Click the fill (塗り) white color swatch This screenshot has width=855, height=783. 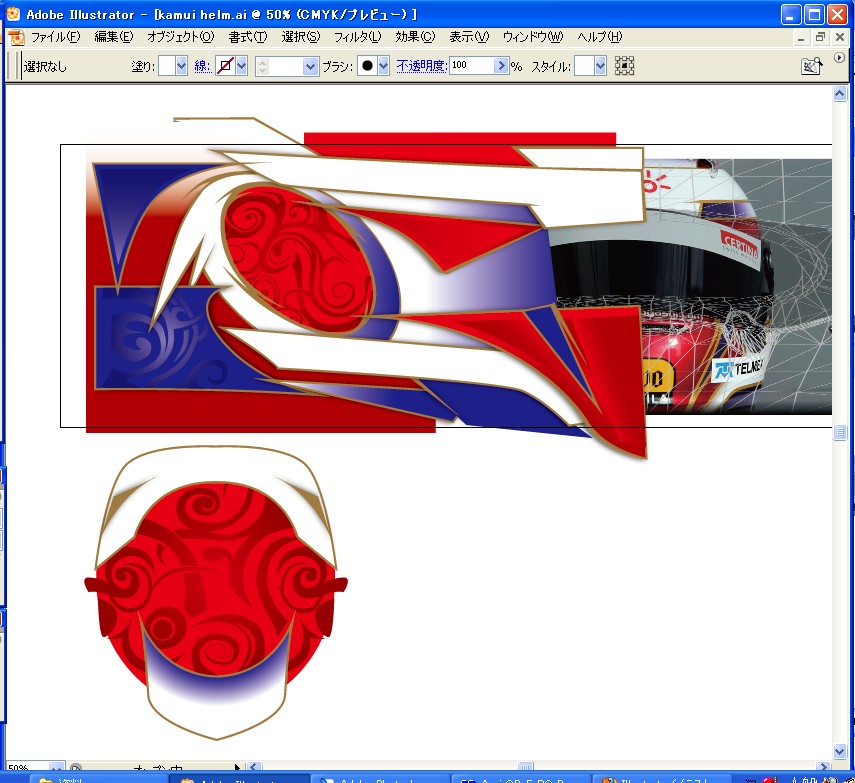click(165, 66)
